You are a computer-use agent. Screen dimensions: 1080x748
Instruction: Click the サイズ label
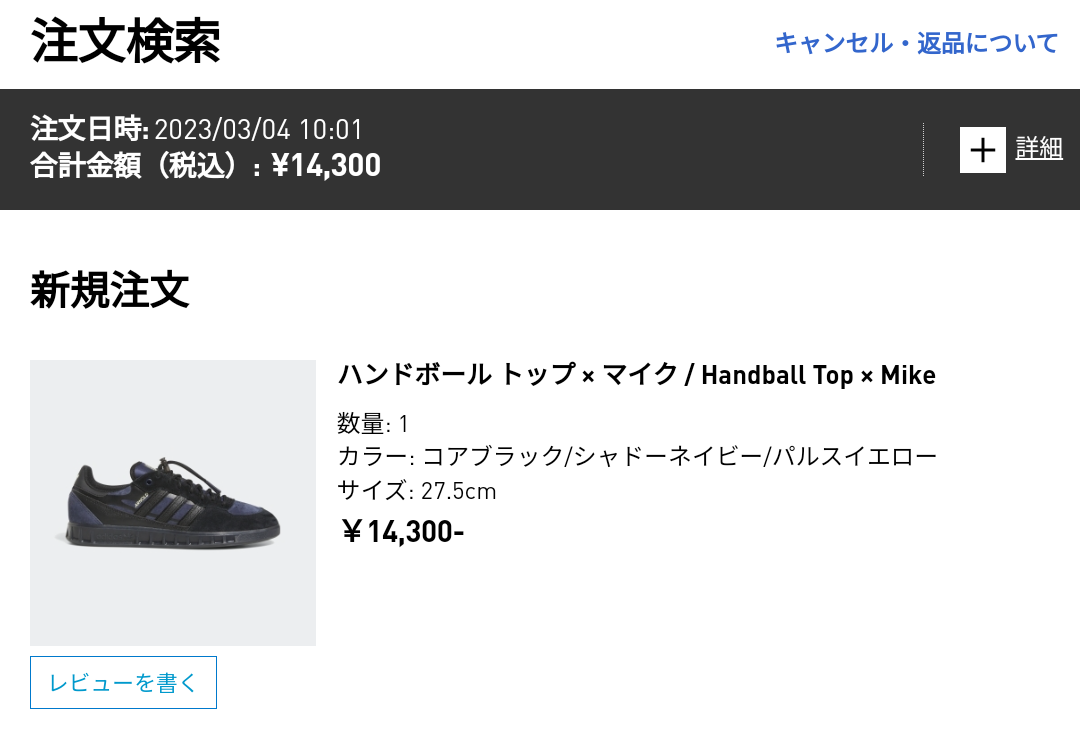tap(370, 492)
